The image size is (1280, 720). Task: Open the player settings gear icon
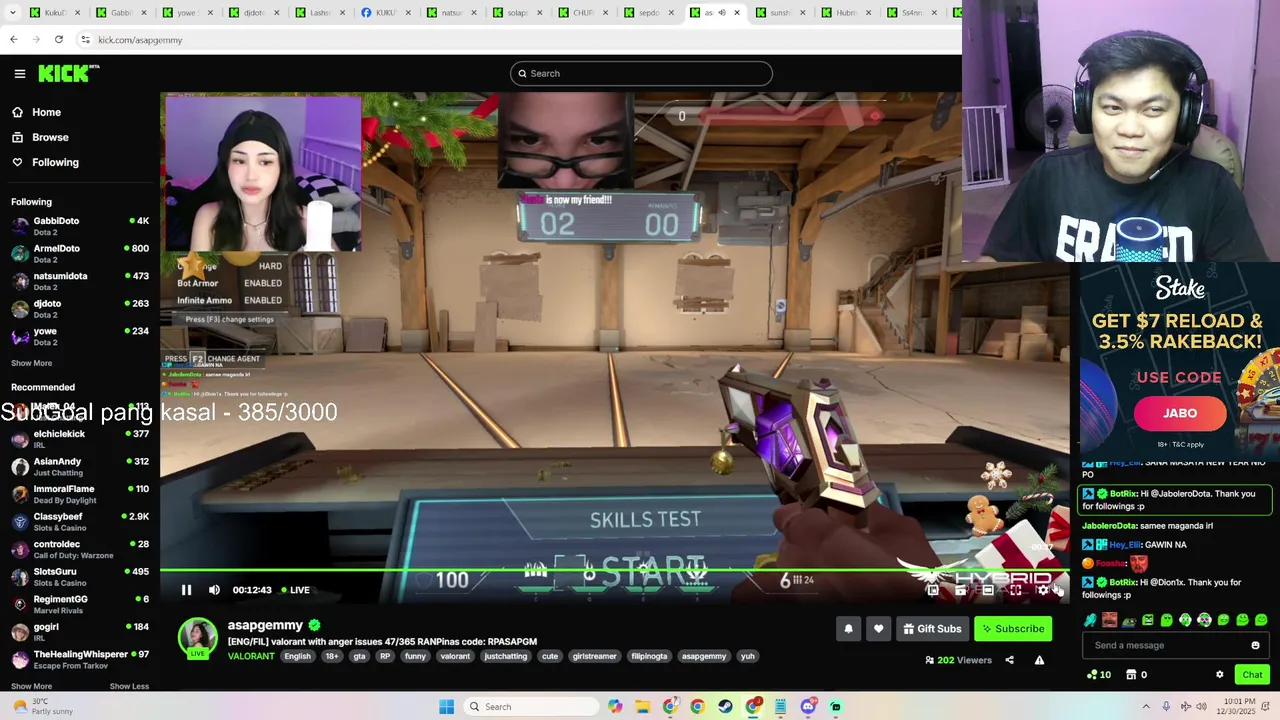pyautogui.click(x=1043, y=590)
